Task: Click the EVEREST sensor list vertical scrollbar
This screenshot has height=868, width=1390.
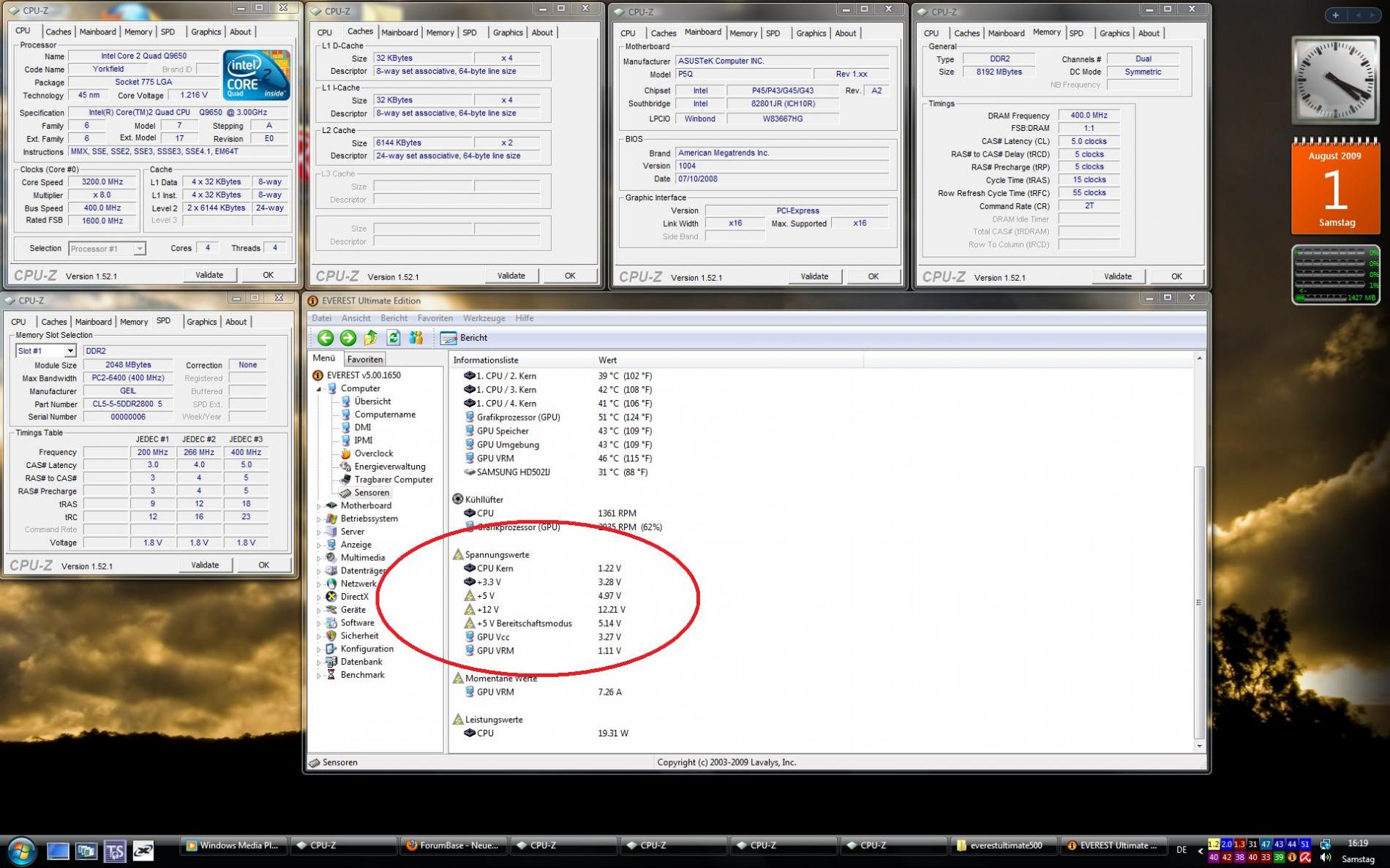Action: [1198, 603]
